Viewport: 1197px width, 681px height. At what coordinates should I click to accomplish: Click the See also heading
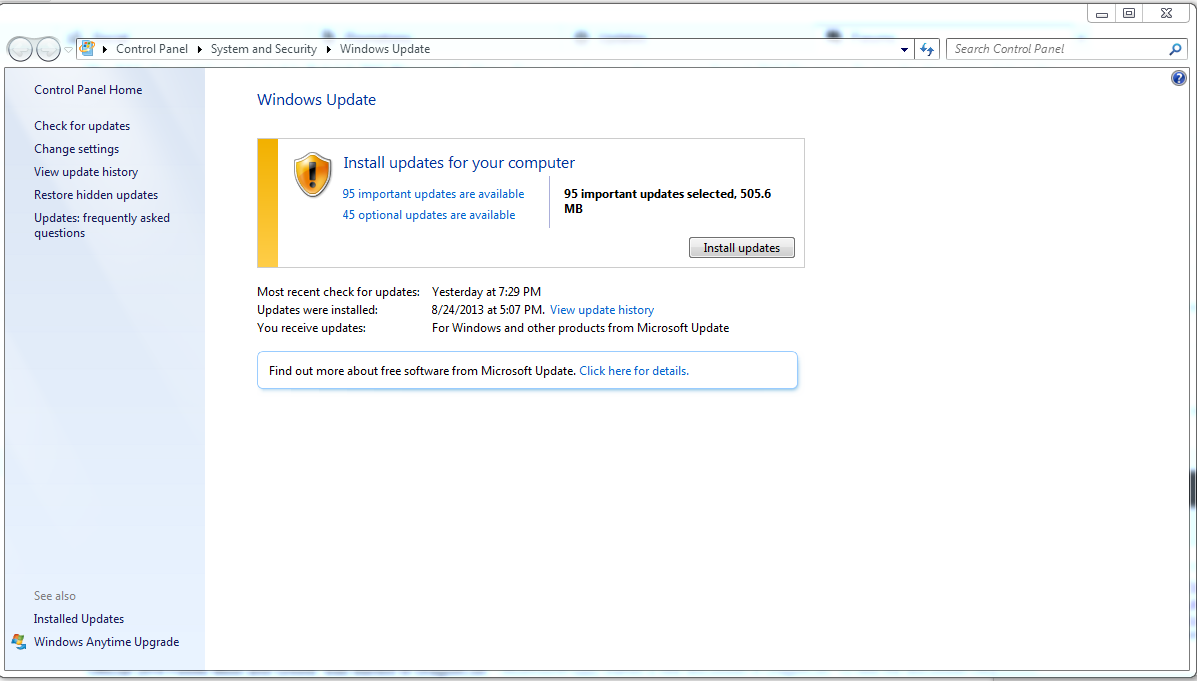coord(55,596)
